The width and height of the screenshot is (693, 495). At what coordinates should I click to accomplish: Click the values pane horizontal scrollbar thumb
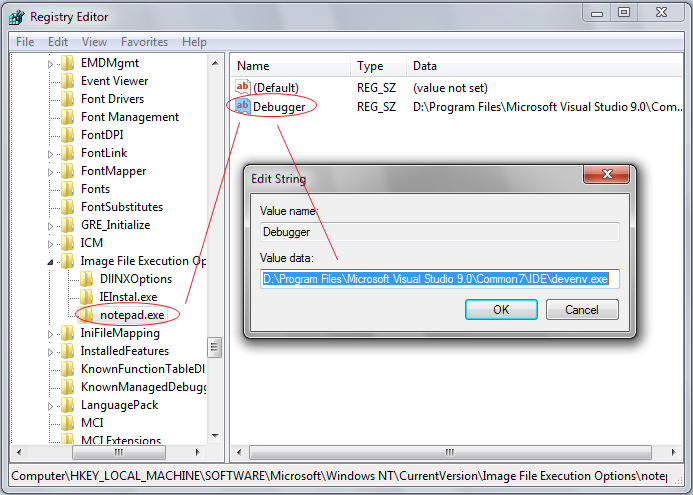450,452
